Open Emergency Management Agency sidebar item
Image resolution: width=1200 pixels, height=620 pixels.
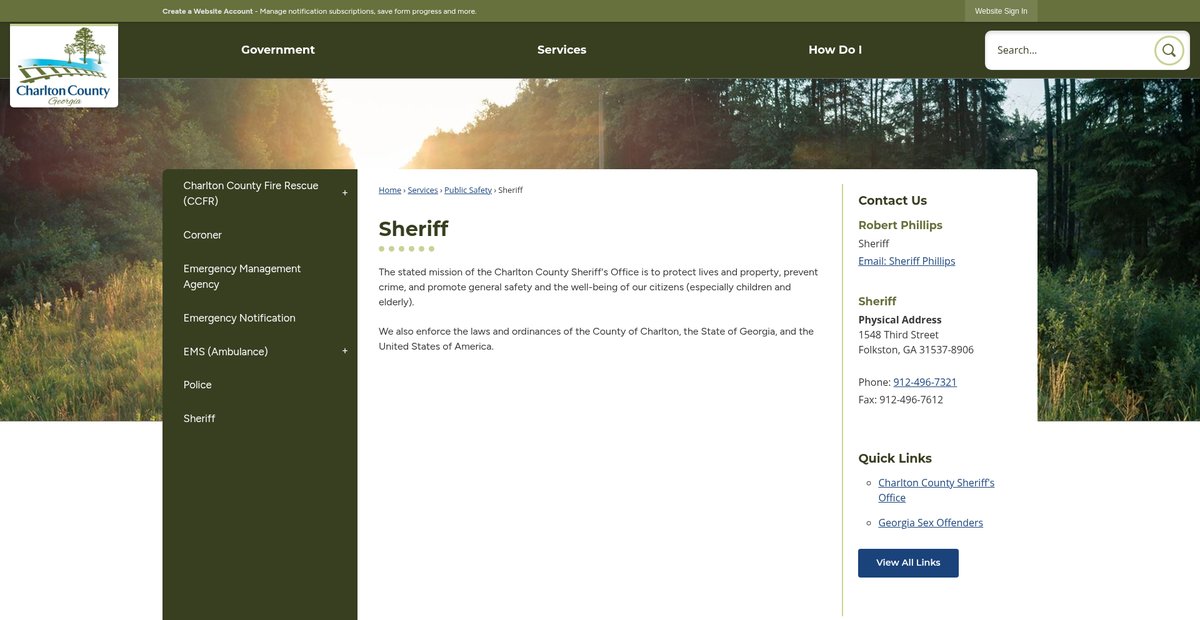click(x=242, y=276)
